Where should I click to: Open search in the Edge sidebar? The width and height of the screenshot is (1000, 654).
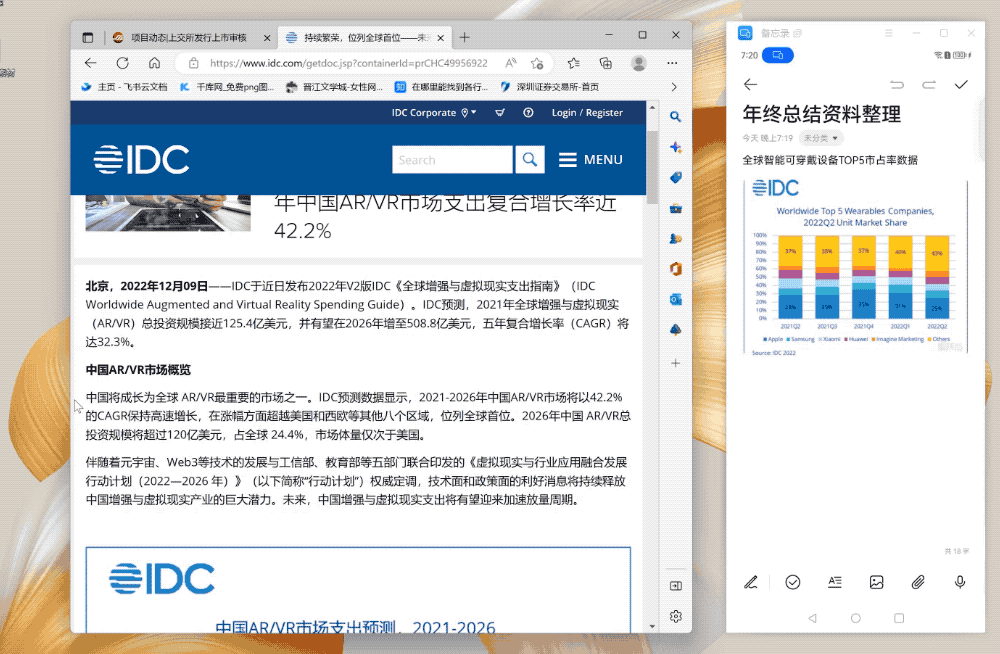(675, 116)
